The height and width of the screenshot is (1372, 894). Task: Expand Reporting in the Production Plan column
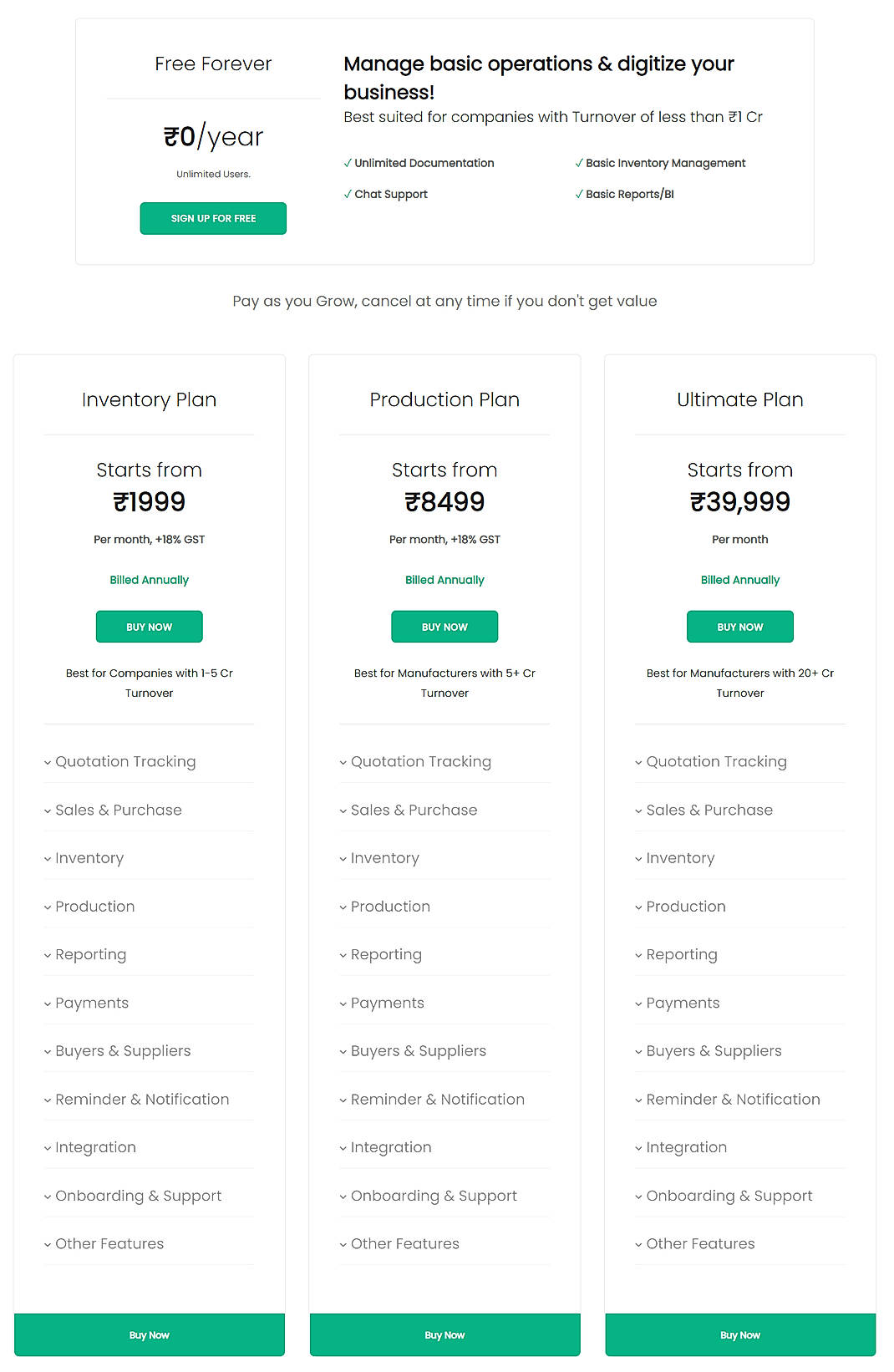pyautogui.click(x=386, y=954)
